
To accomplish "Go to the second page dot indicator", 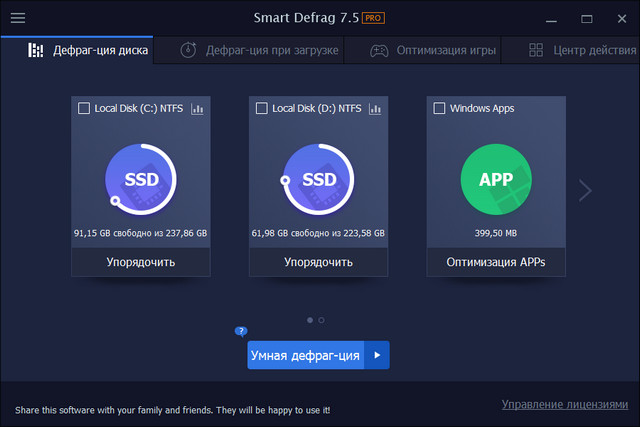I will pyautogui.click(x=321, y=320).
